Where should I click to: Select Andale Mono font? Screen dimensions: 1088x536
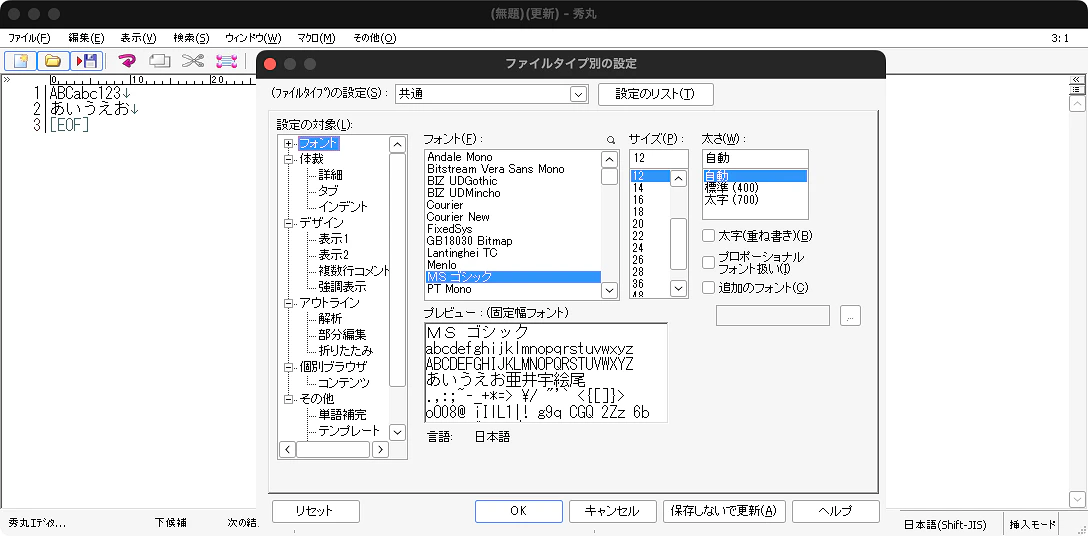pos(459,157)
